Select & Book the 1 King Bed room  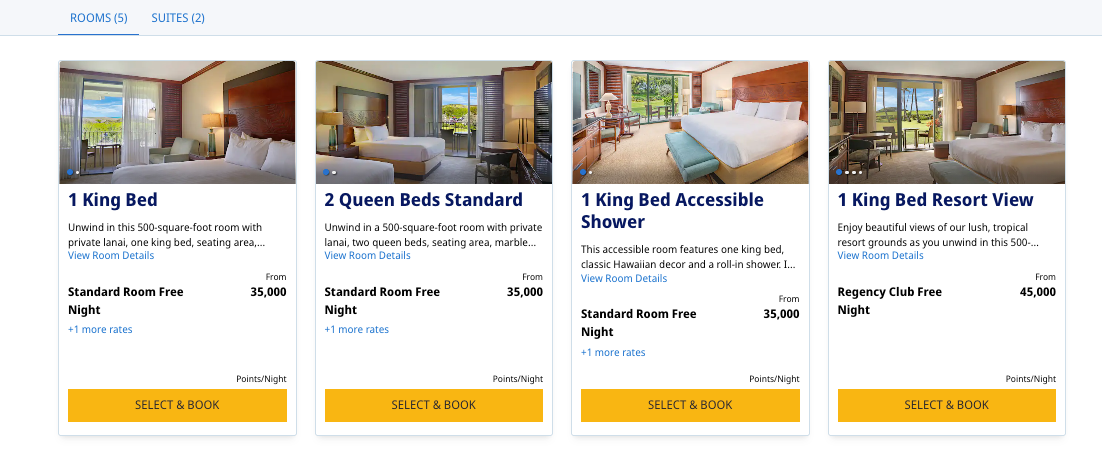click(x=177, y=405)
